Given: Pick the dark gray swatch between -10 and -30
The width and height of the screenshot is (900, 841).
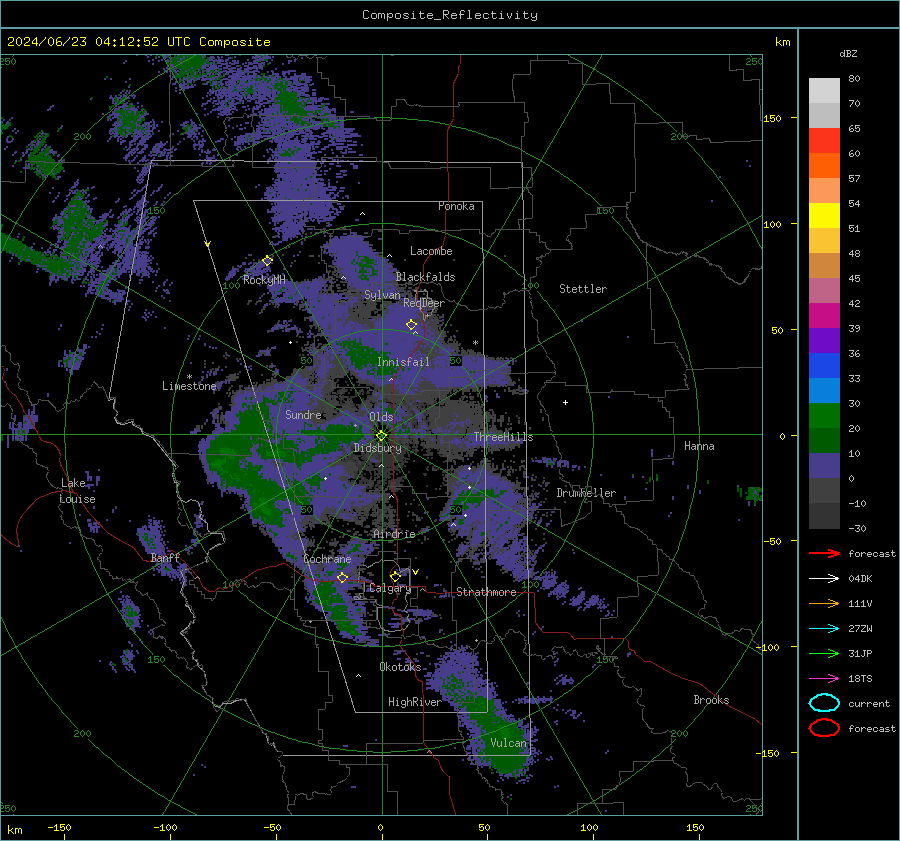Looking at the screenshot, I should (x=824, y=515).
